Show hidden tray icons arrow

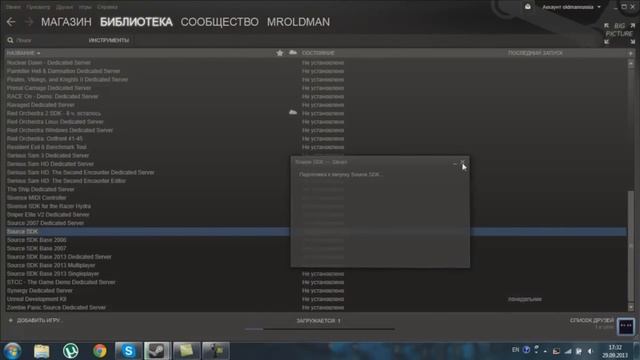pos(545,351)
